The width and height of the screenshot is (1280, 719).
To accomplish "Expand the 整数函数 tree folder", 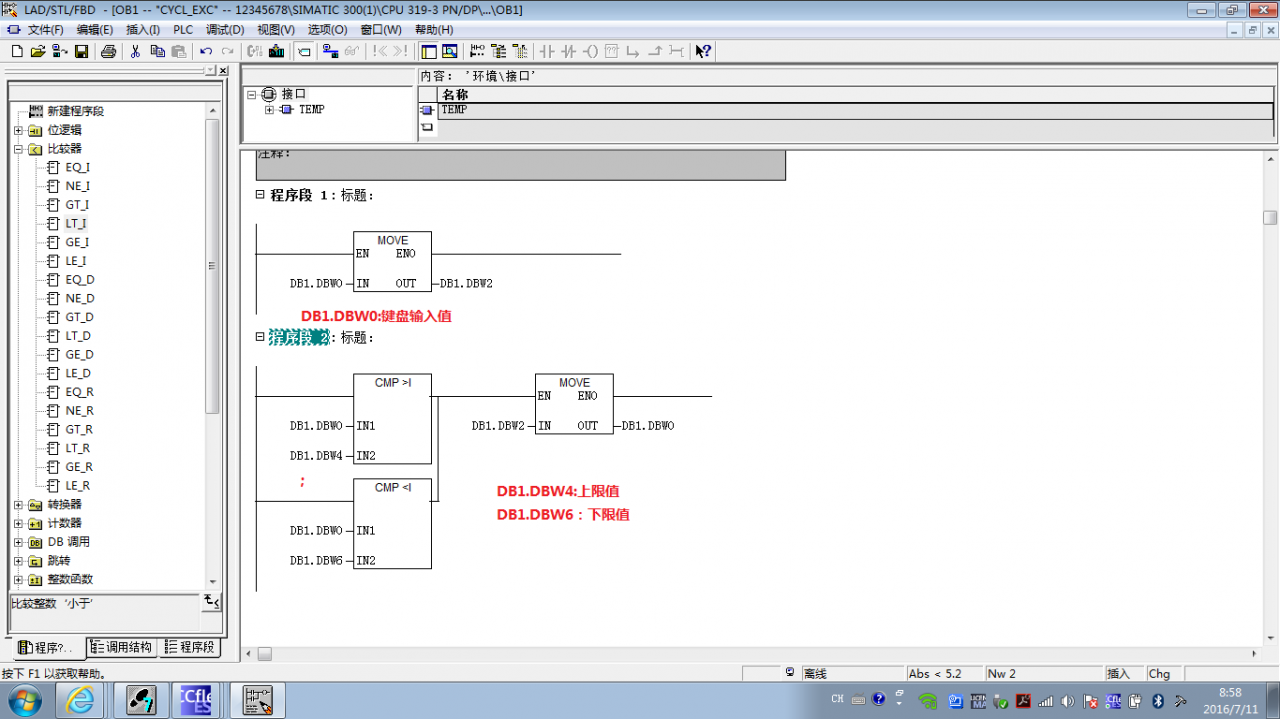I will (18, 579).
